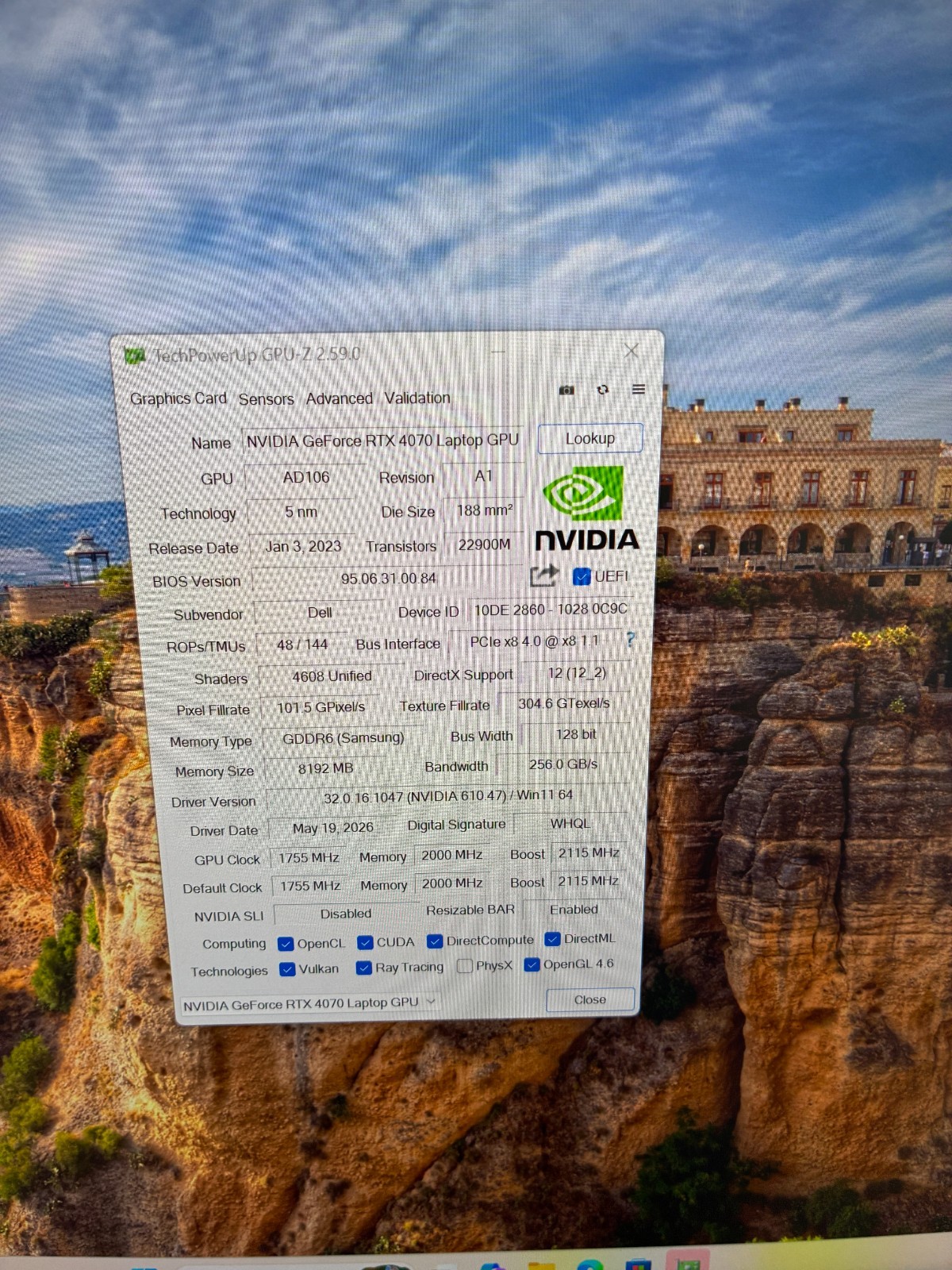The height and width of the screenshot is (1270, 952).
Task: Click the Device ID value 10DE 2860
Action: pos(551,610)
